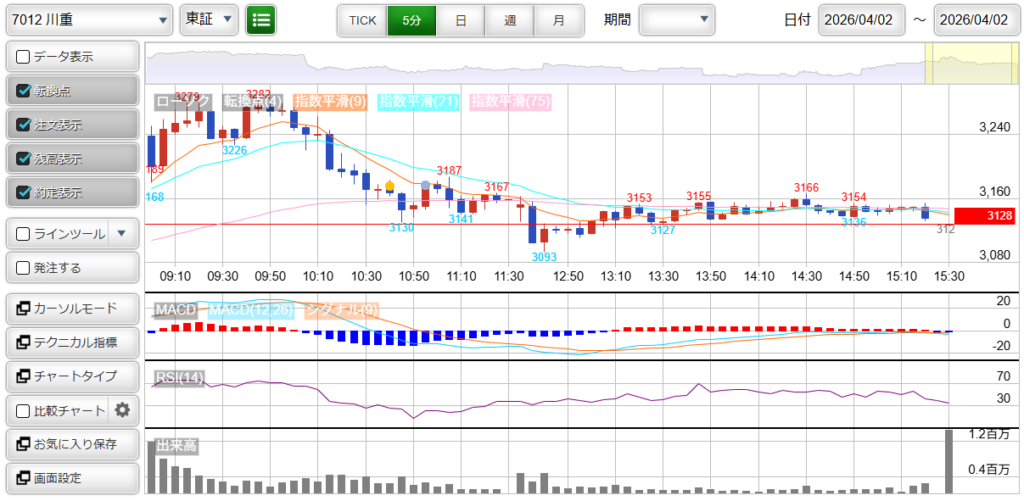Click the green list icon button
Screen dimensions: 1024x501
click(x=261, y=20)
